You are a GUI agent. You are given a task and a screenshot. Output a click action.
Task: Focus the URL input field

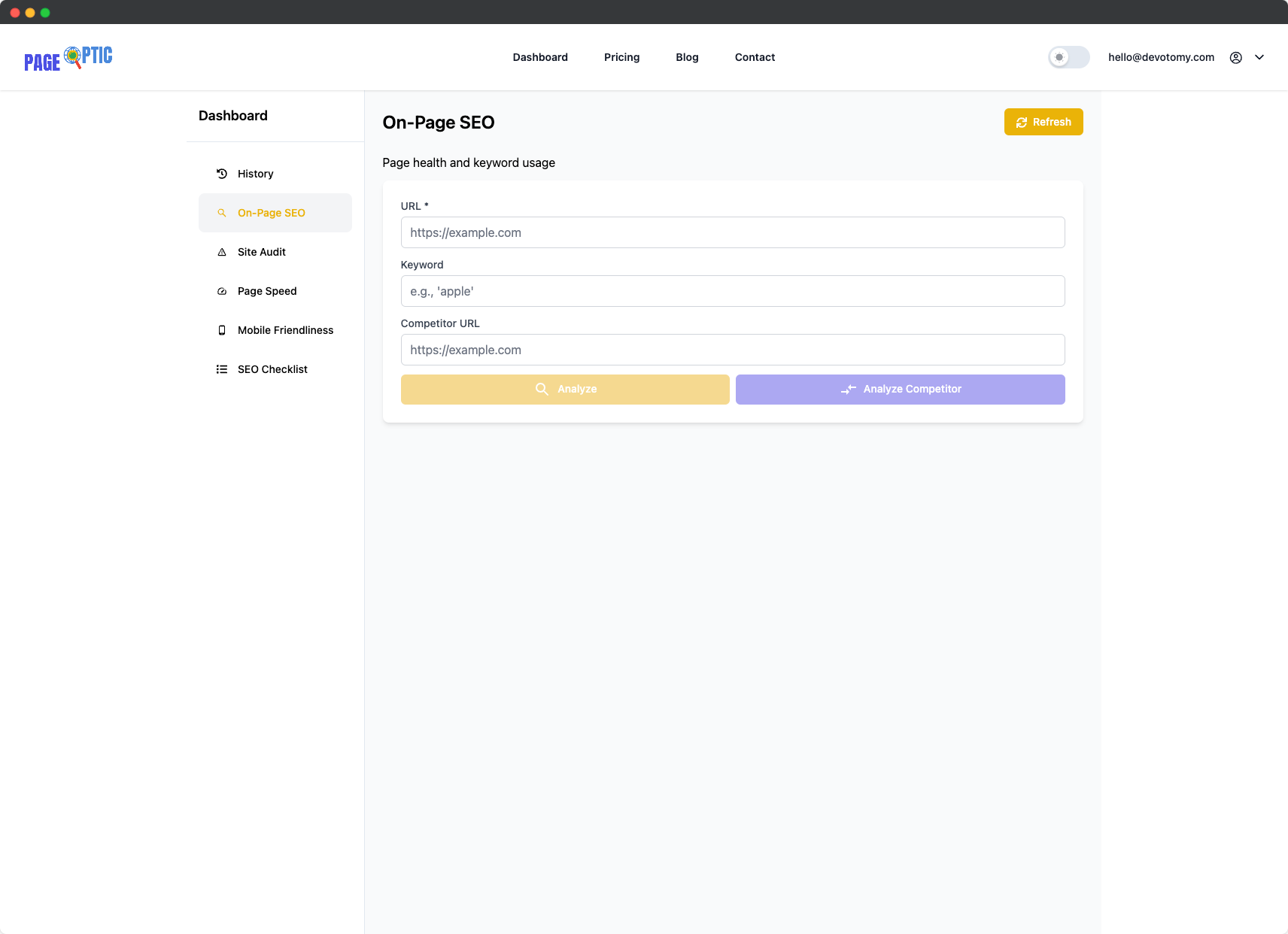pos(733,232)
